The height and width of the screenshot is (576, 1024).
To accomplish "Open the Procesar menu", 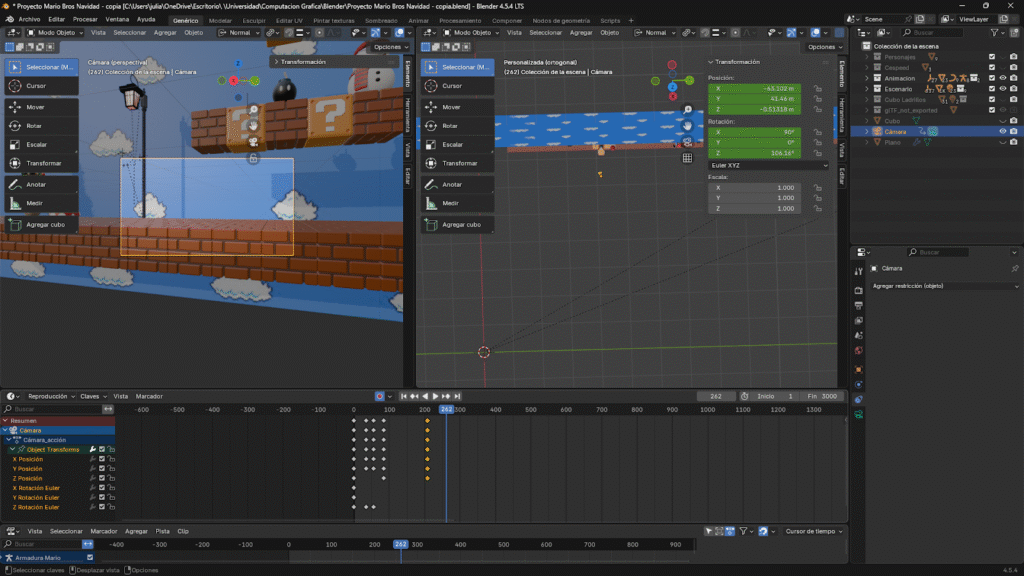I will (85, 19).
